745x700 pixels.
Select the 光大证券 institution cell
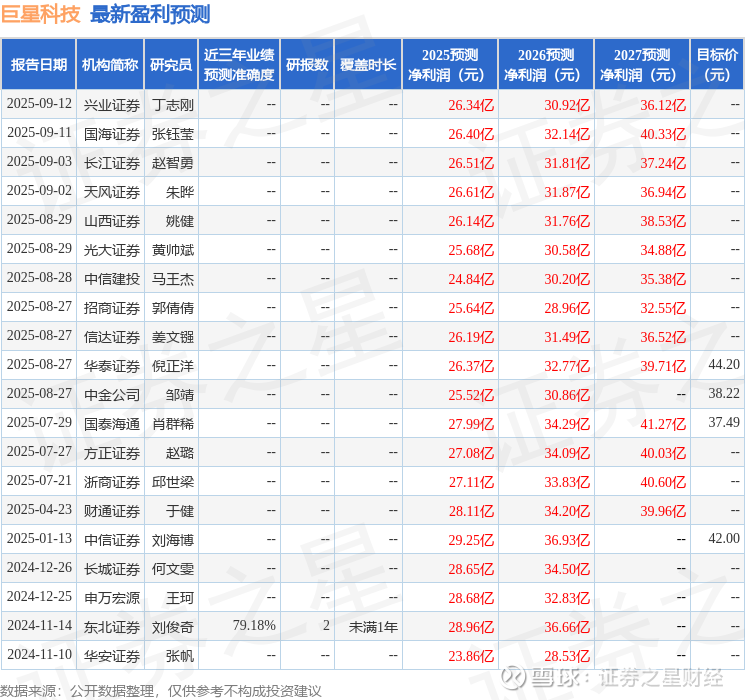point(112,250)
